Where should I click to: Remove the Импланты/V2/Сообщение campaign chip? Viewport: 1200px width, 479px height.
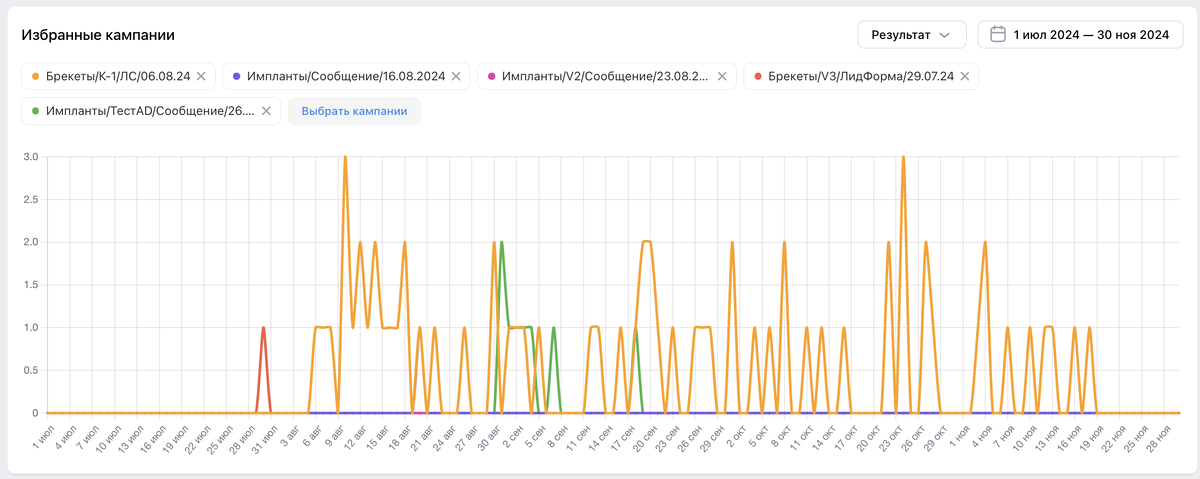[x=722, y=76]
